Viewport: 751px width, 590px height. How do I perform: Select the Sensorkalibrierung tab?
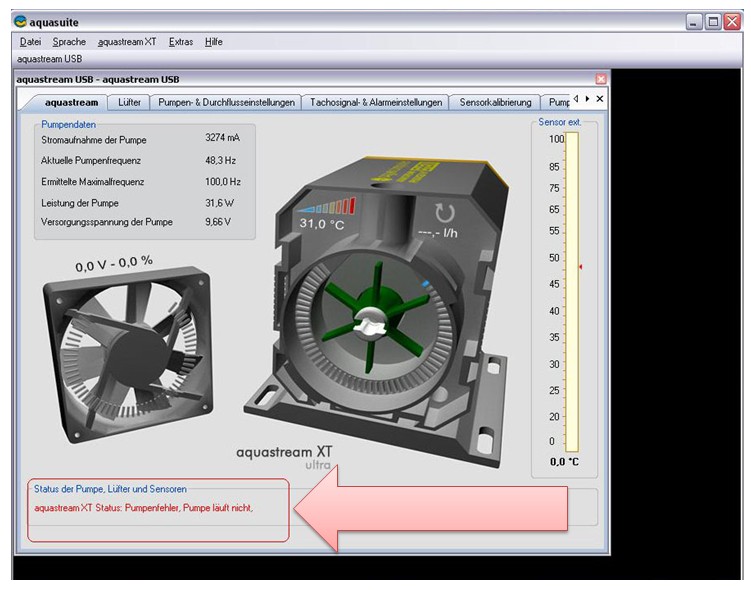click(x=495, y=102)
